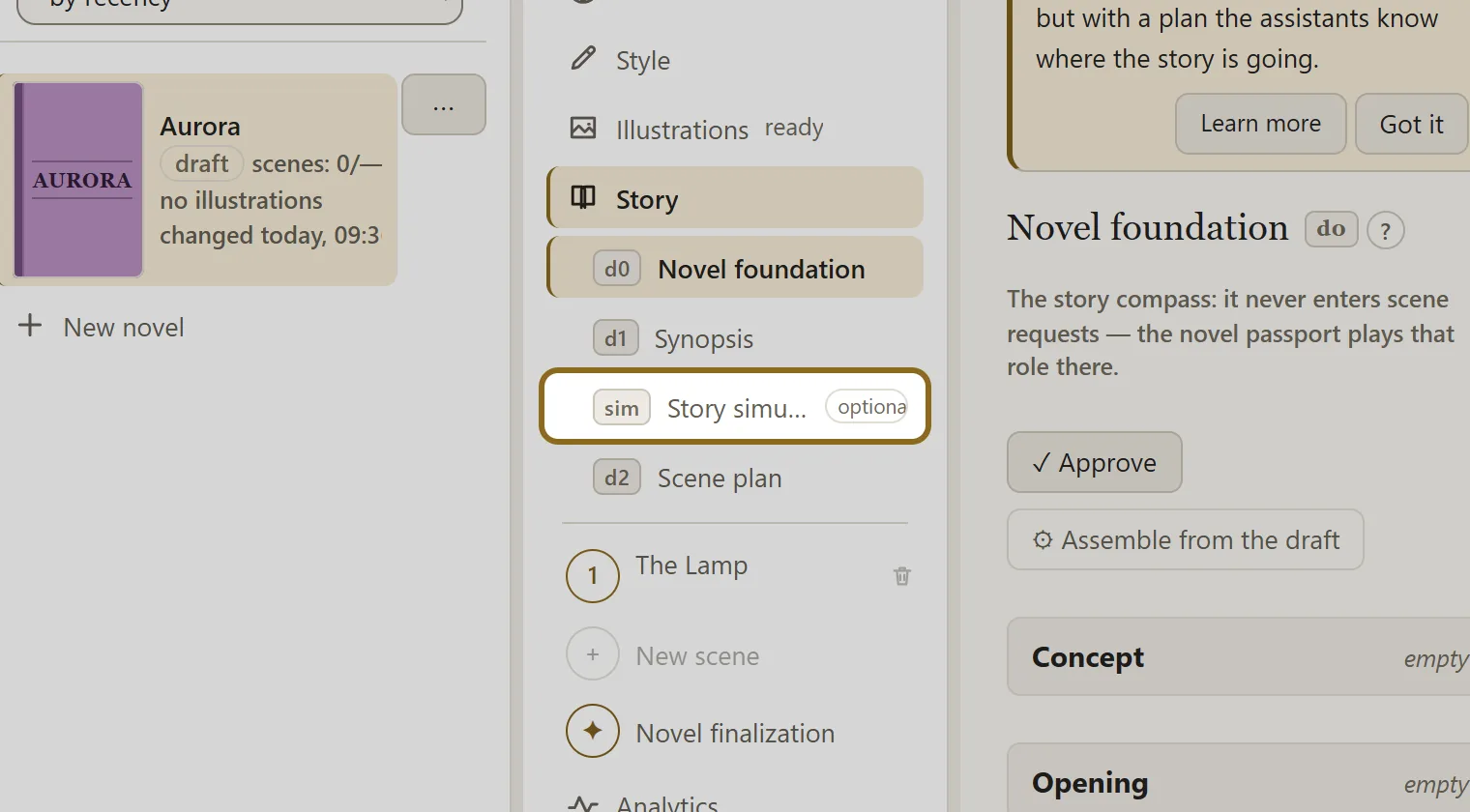Click the Illustrations image icon
The width and height of the screenshot is (1470, 812).
583,128
